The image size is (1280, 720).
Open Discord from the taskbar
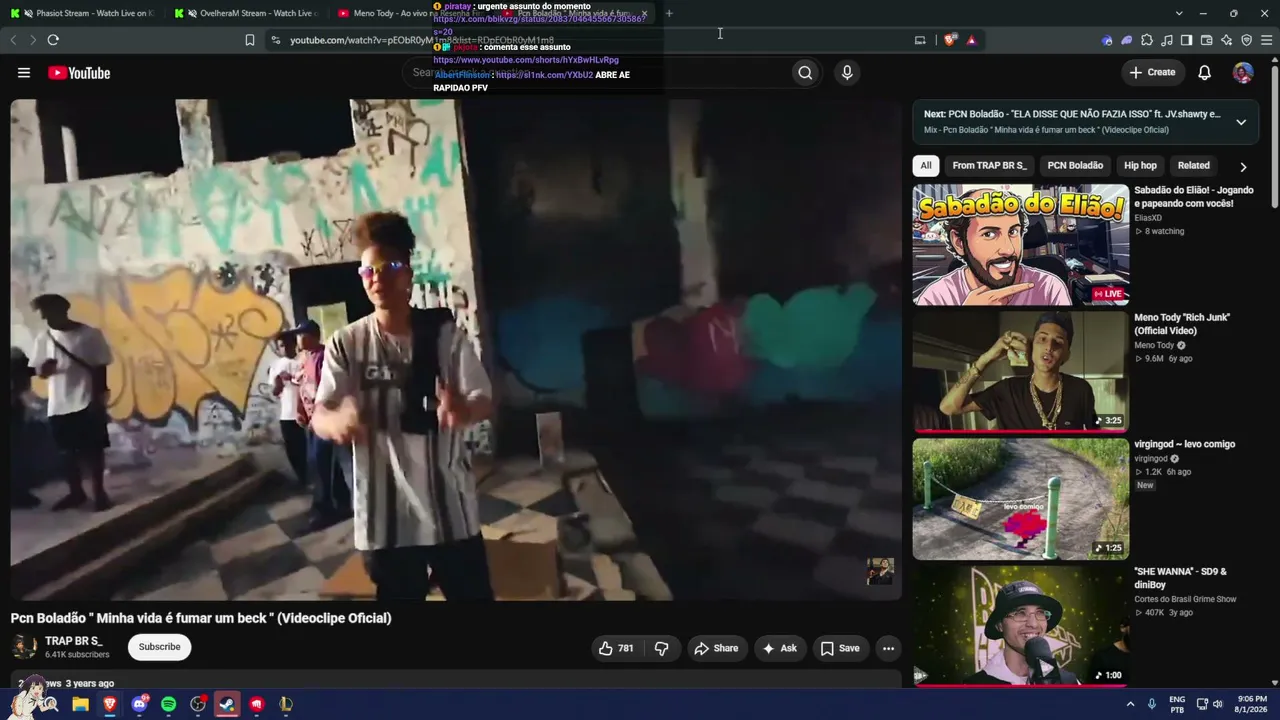click(x=139, y=704)
